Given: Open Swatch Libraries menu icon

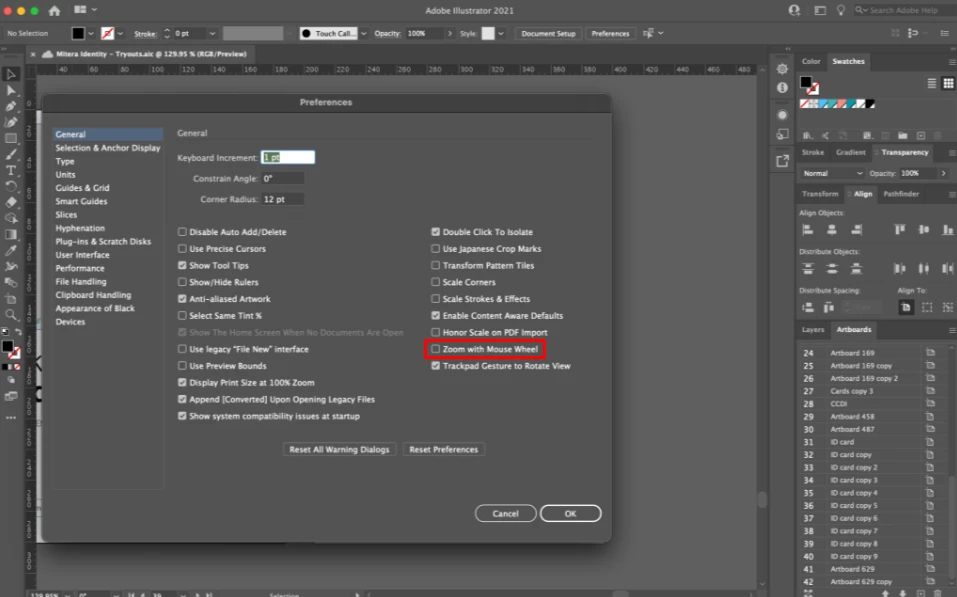Looking at the screenshot, I should [x=807, y=136].
